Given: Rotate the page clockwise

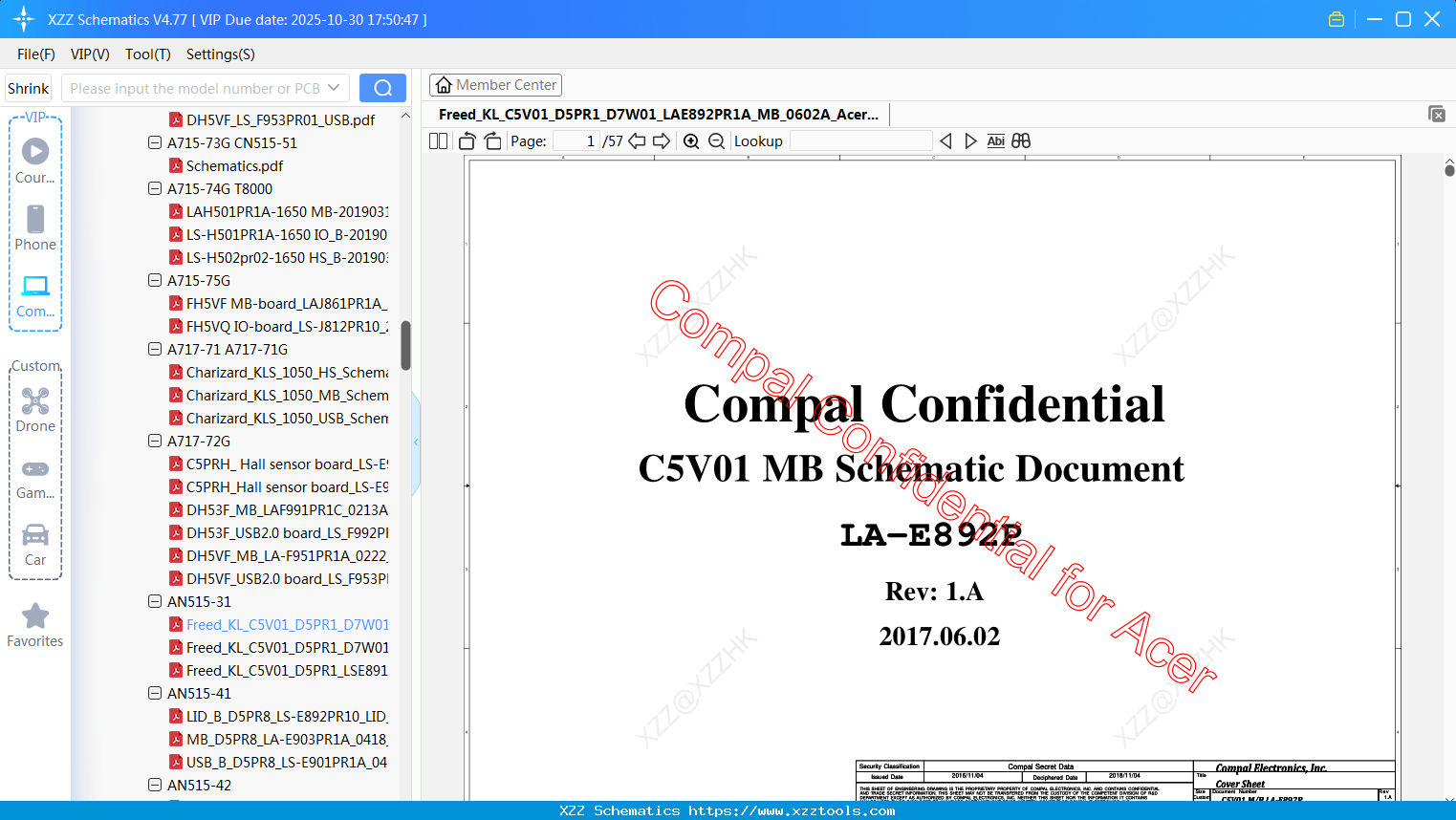Looking at the screenshot, I should (492, 141).
